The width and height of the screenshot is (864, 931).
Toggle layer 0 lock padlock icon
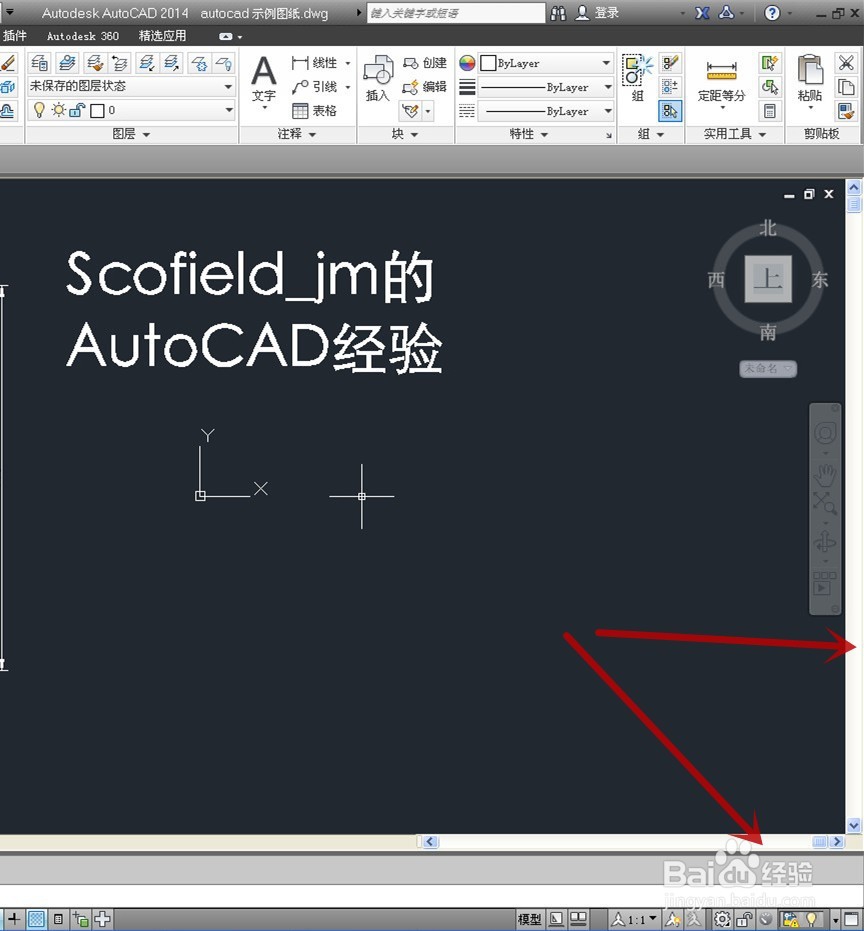[77, 110]
